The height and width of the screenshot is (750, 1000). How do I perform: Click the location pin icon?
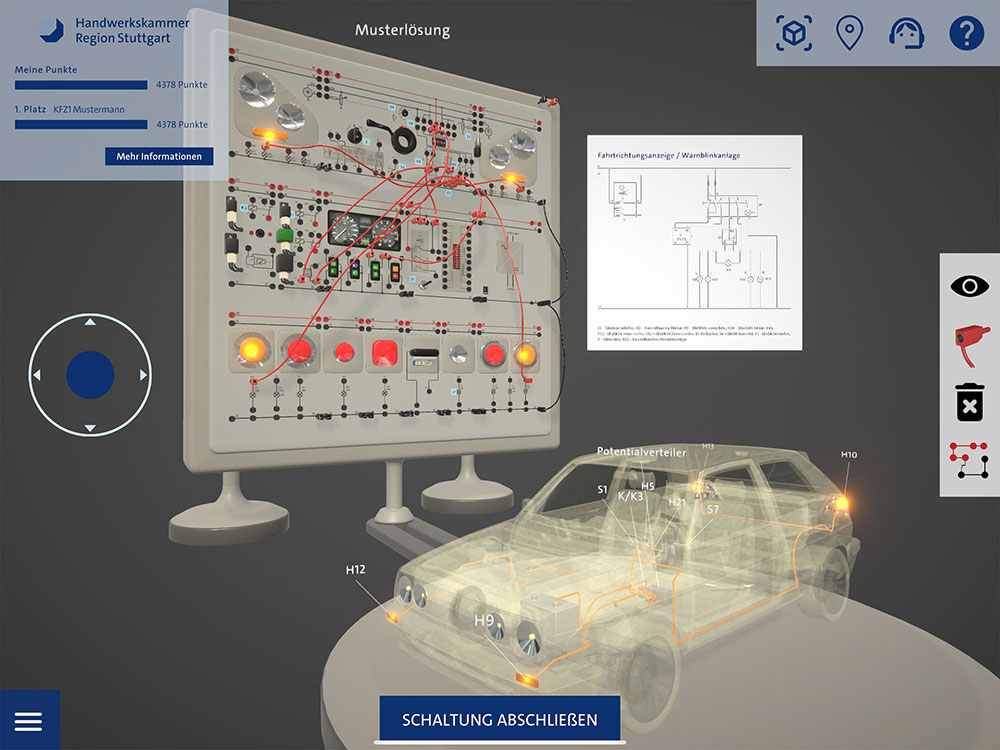pyautogui.click(x=849, y=34)
